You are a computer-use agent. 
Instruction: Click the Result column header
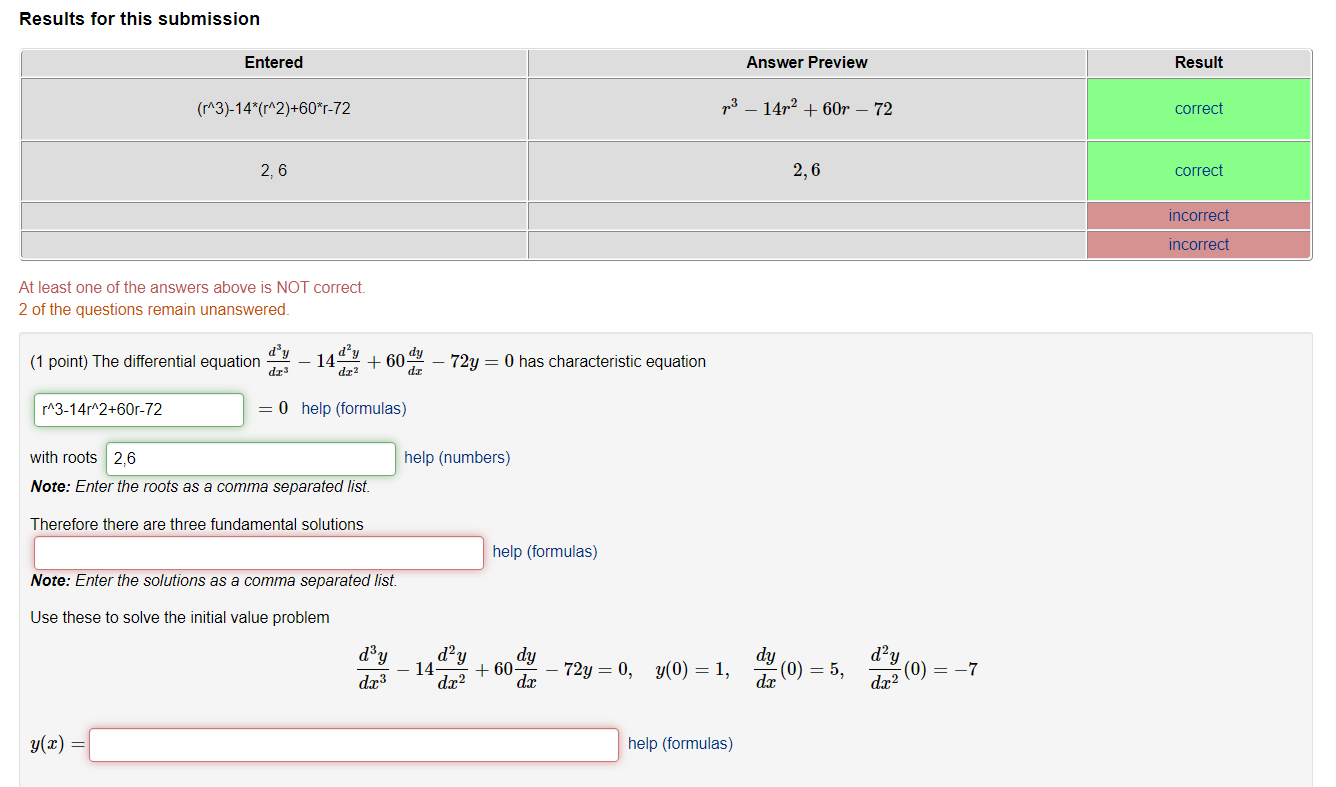(x=1198, y=62)
